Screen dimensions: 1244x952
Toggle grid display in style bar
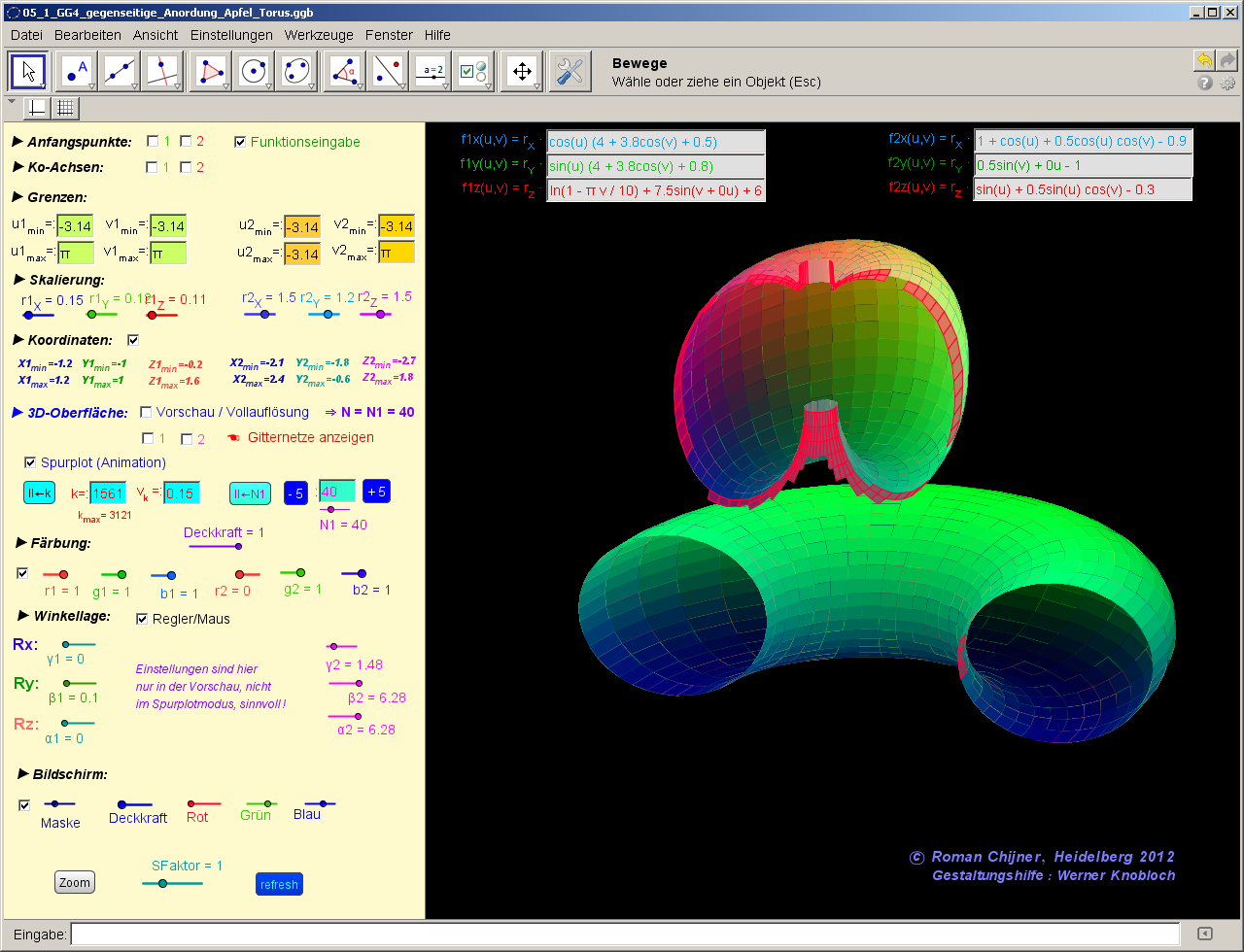65,108
